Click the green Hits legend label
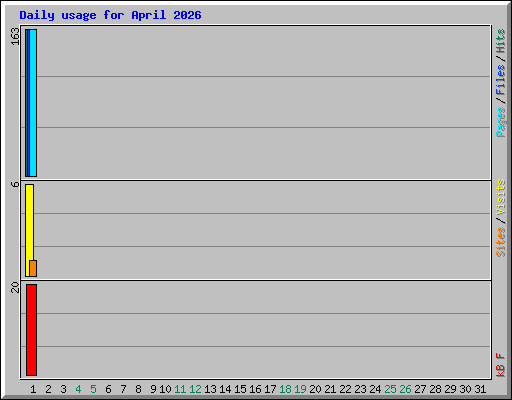The width and height of the screenshot is (512, 400). 501,41
